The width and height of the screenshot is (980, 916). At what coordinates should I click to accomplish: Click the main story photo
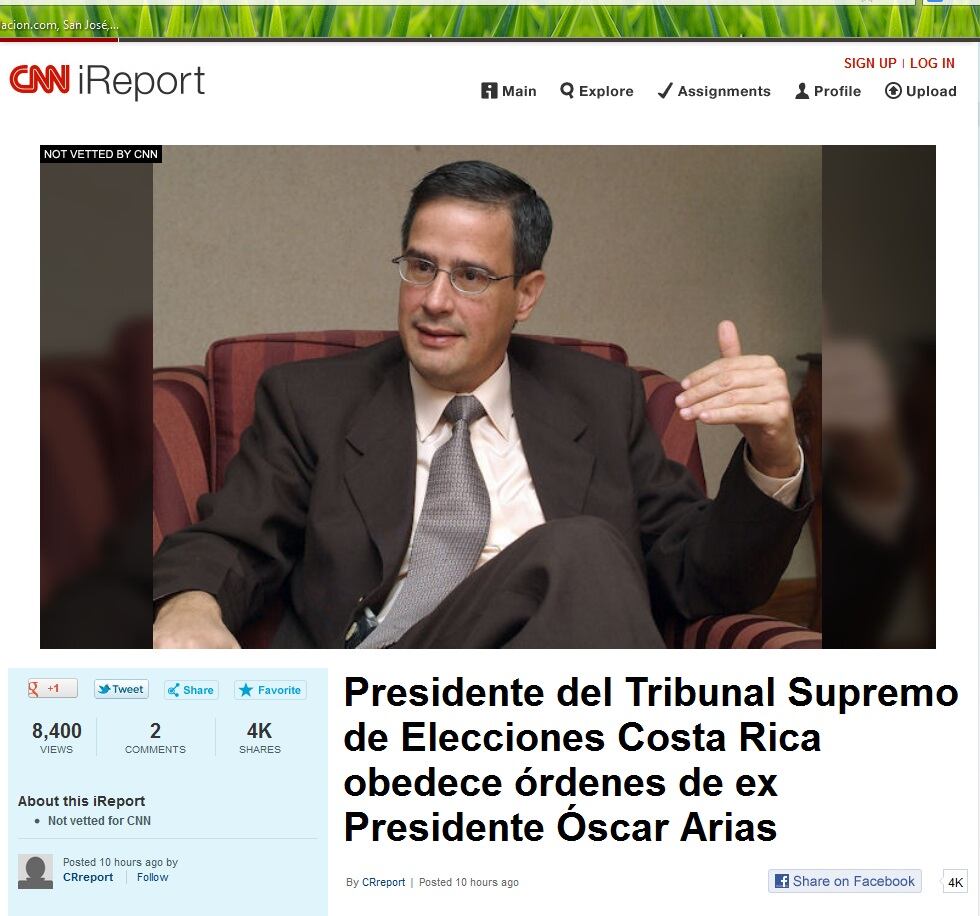tap(488, 397)
